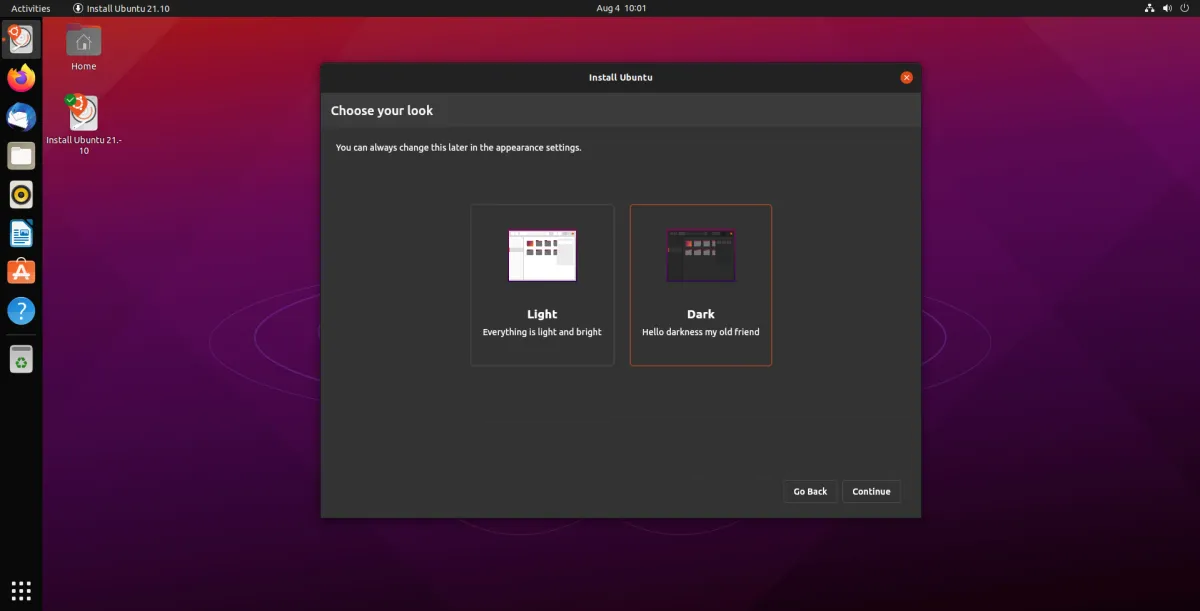Select the Light theme option
1200x611 pixels.
[x=542, y=285]
